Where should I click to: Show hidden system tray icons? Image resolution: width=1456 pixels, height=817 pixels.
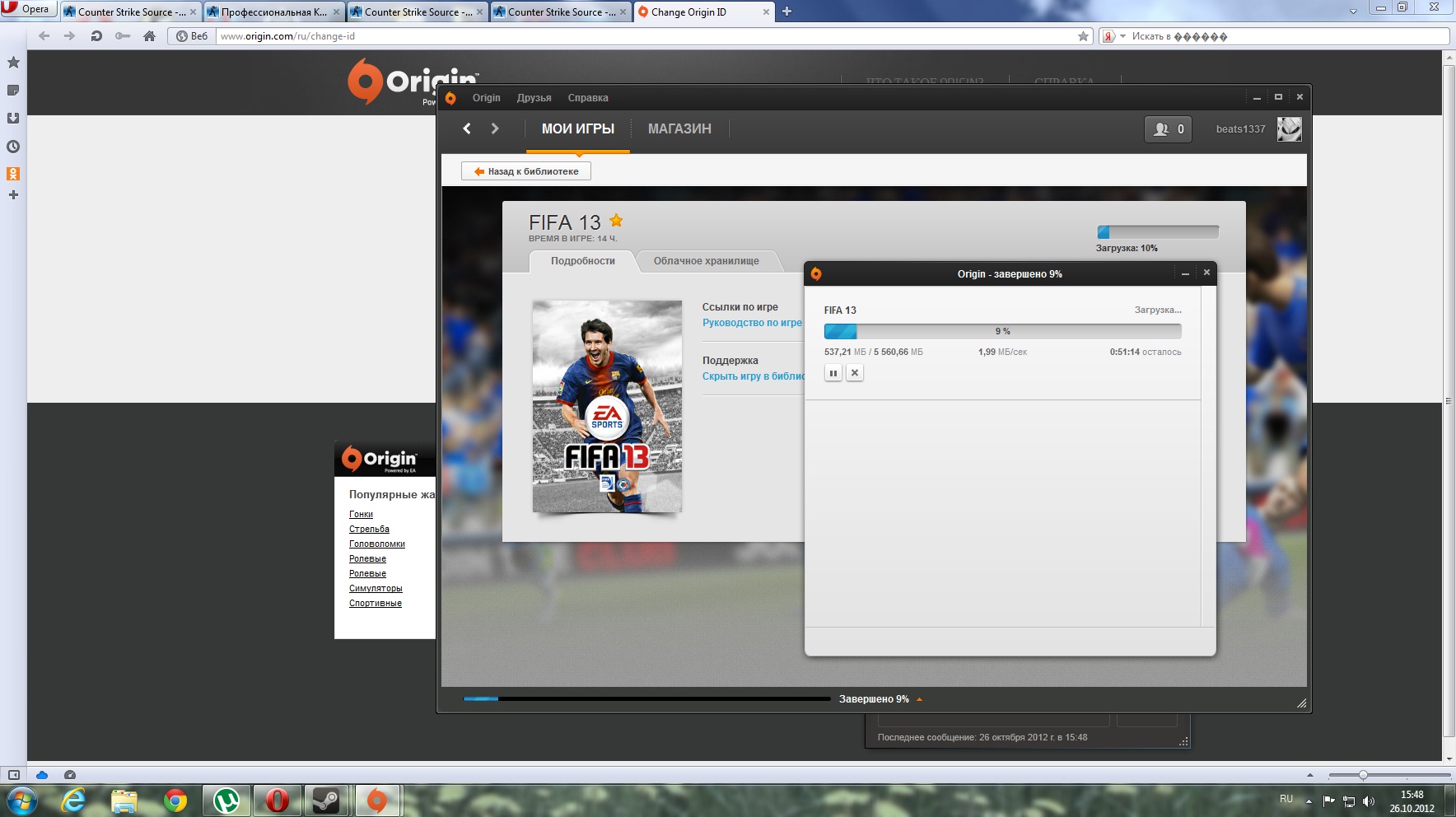1309,801
